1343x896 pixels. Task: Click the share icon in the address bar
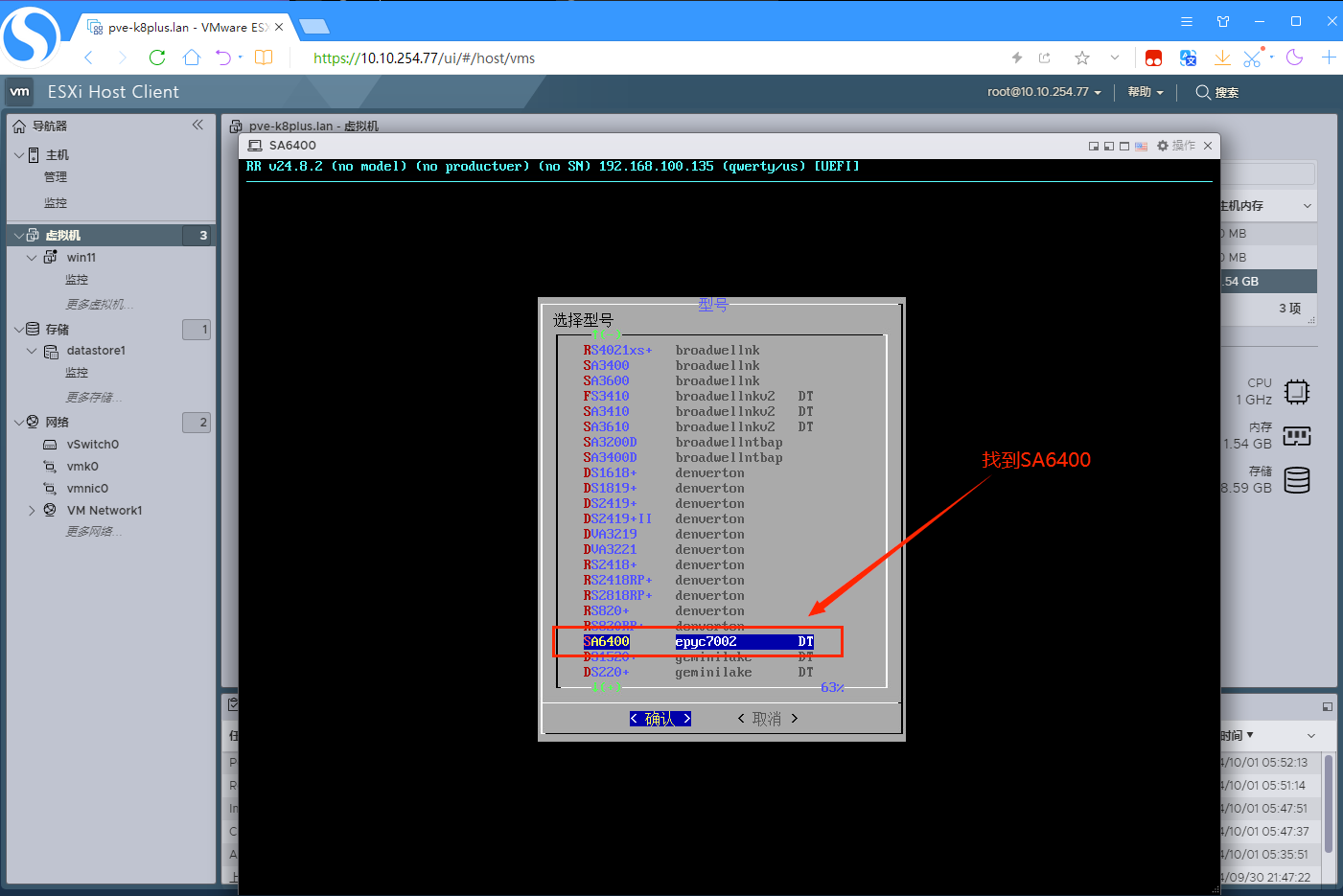pyautogui.click(x=1045, y=57)
